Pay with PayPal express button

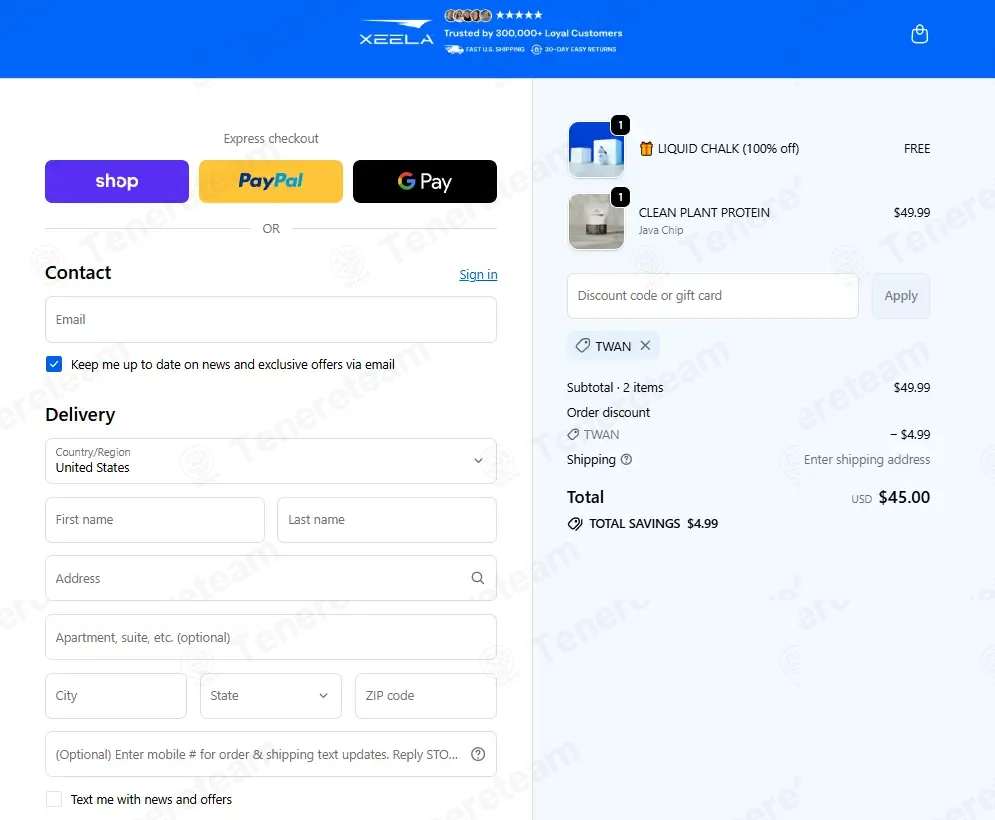click(271, 182)
